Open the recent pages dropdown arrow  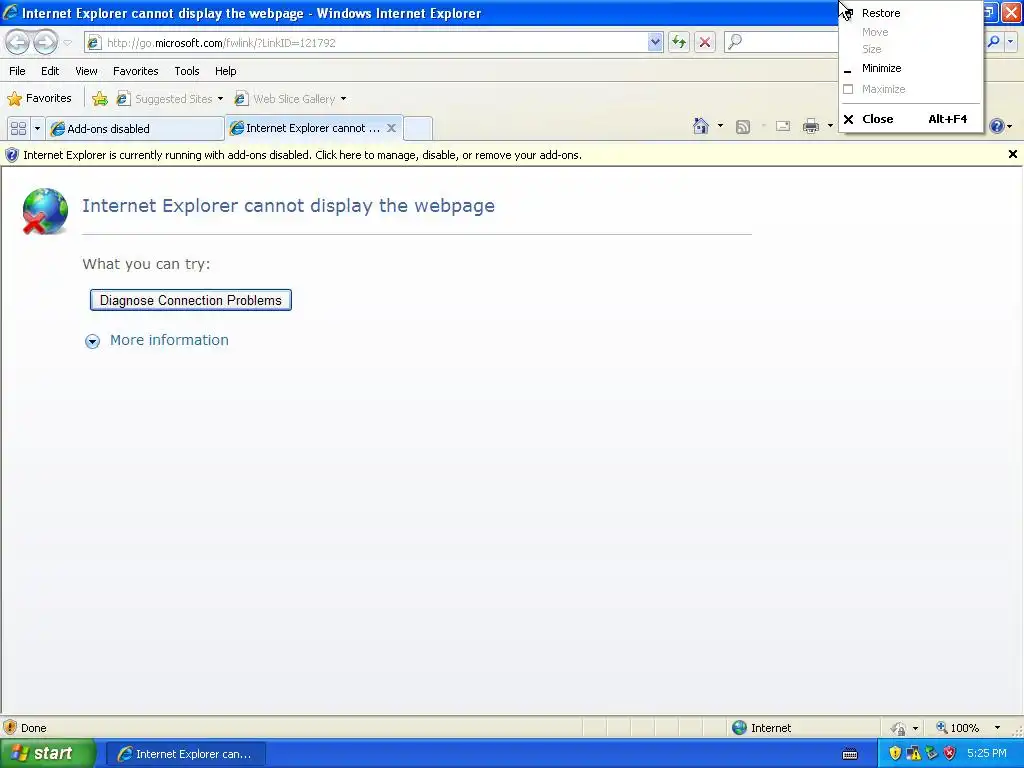coord(67,43)
